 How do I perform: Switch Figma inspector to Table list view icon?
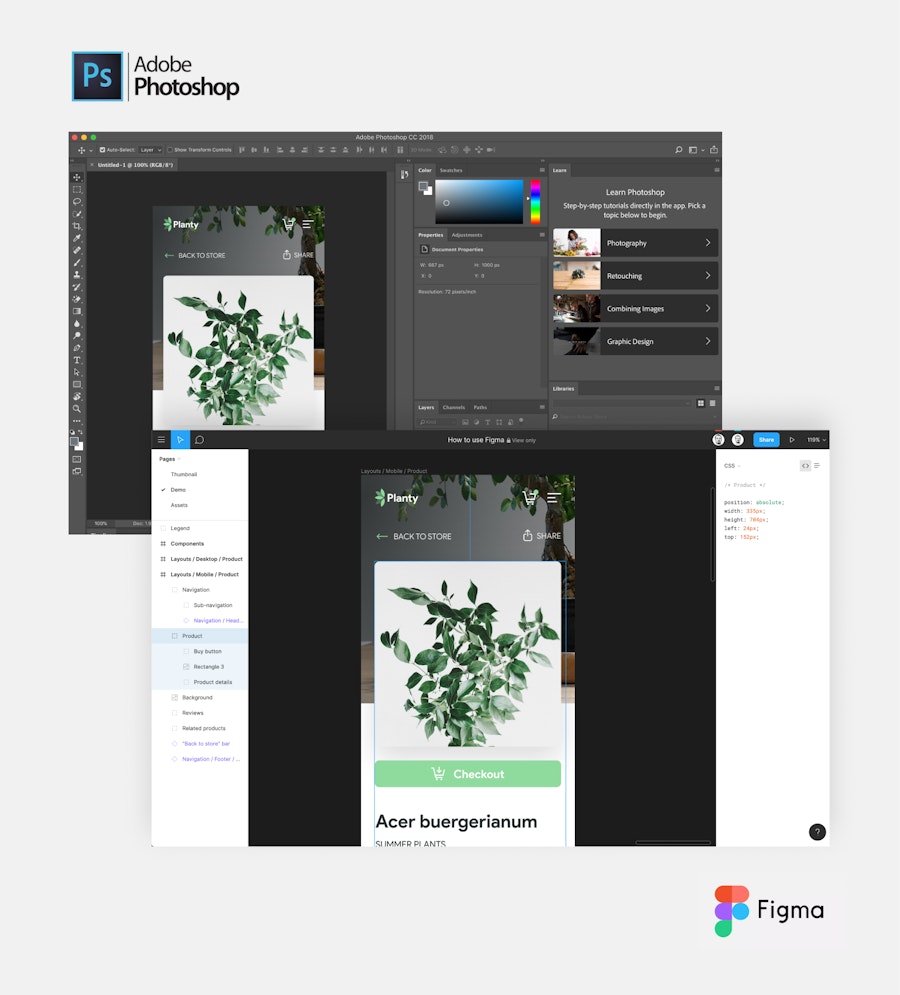pyautogui.click(x=817, y=466)
